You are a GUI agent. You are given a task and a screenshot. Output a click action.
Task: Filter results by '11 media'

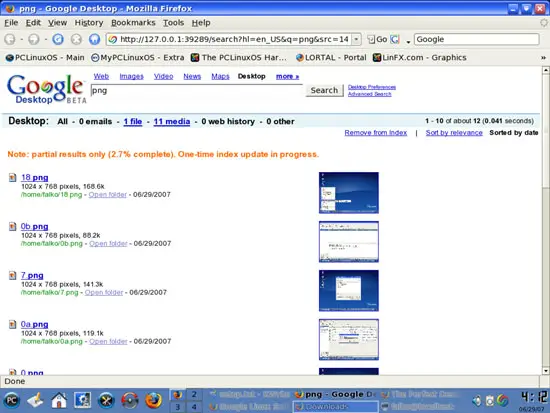172,121
